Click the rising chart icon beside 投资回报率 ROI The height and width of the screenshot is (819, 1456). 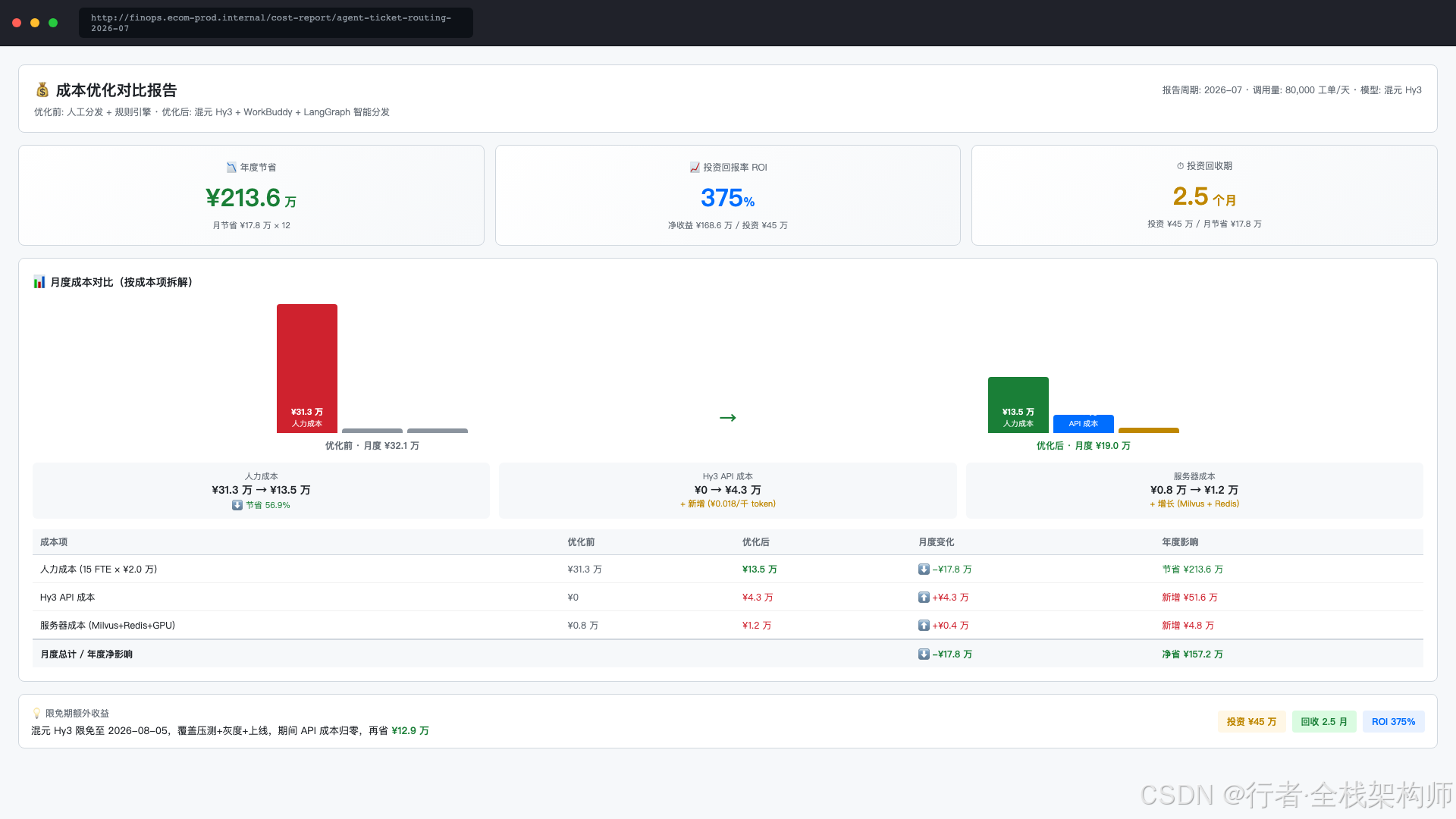point(695,168)
